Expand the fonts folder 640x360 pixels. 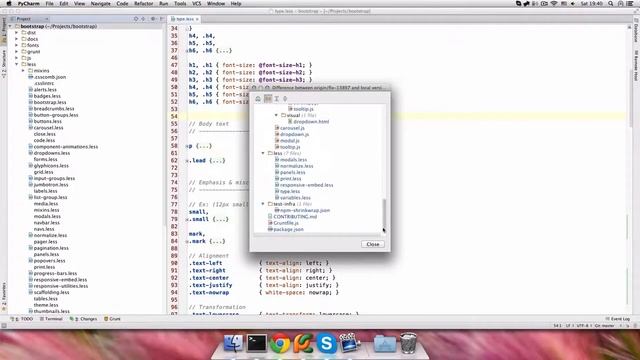pyautogui.click(x=17, y=45)
